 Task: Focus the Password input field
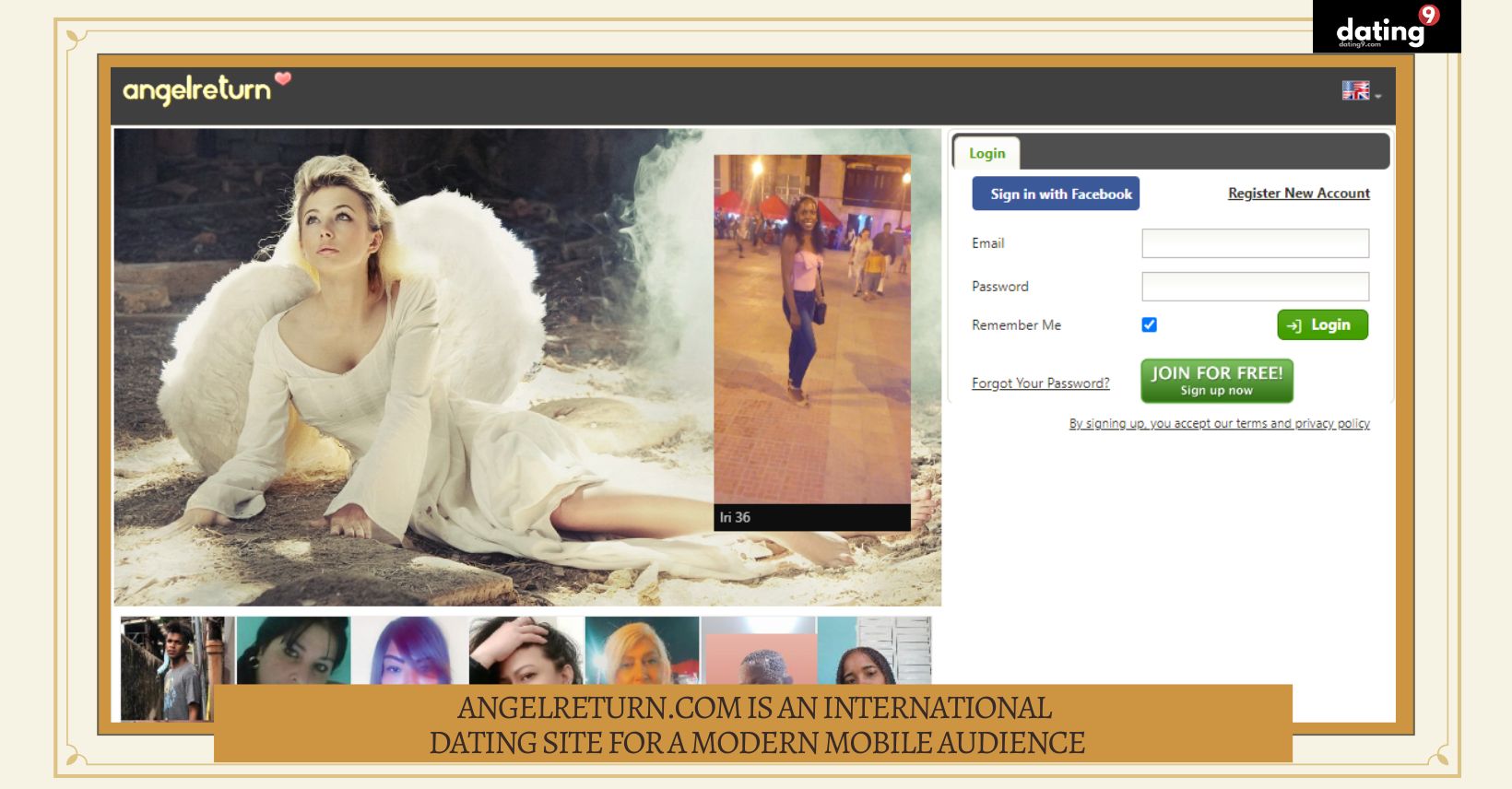pos(1255,287)
